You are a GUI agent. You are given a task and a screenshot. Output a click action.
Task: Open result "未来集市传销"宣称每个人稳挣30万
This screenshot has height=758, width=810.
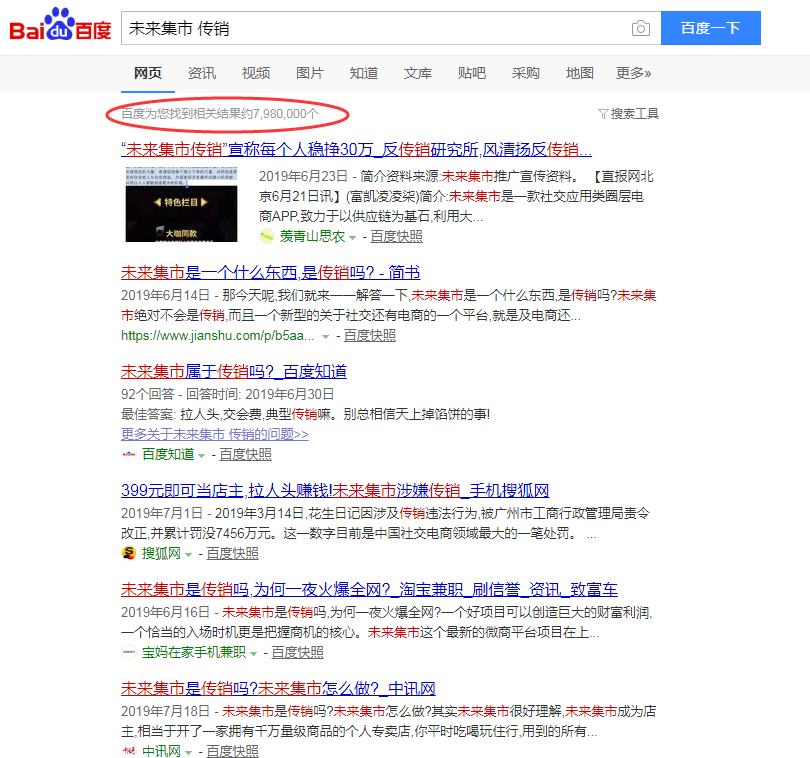pyautogui.click(x=356, y=150)
